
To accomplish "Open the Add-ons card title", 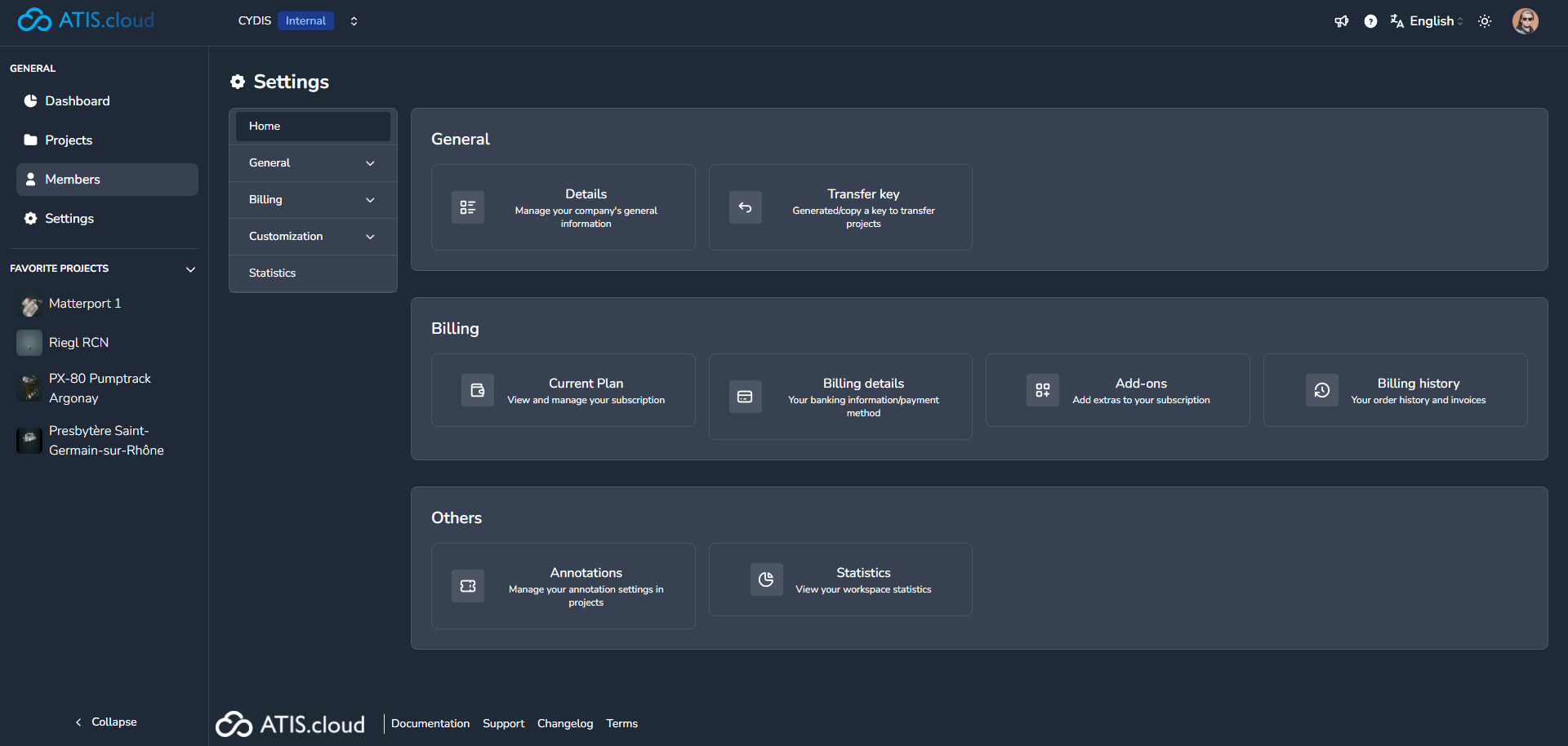I will click(x=1141, y=384).
